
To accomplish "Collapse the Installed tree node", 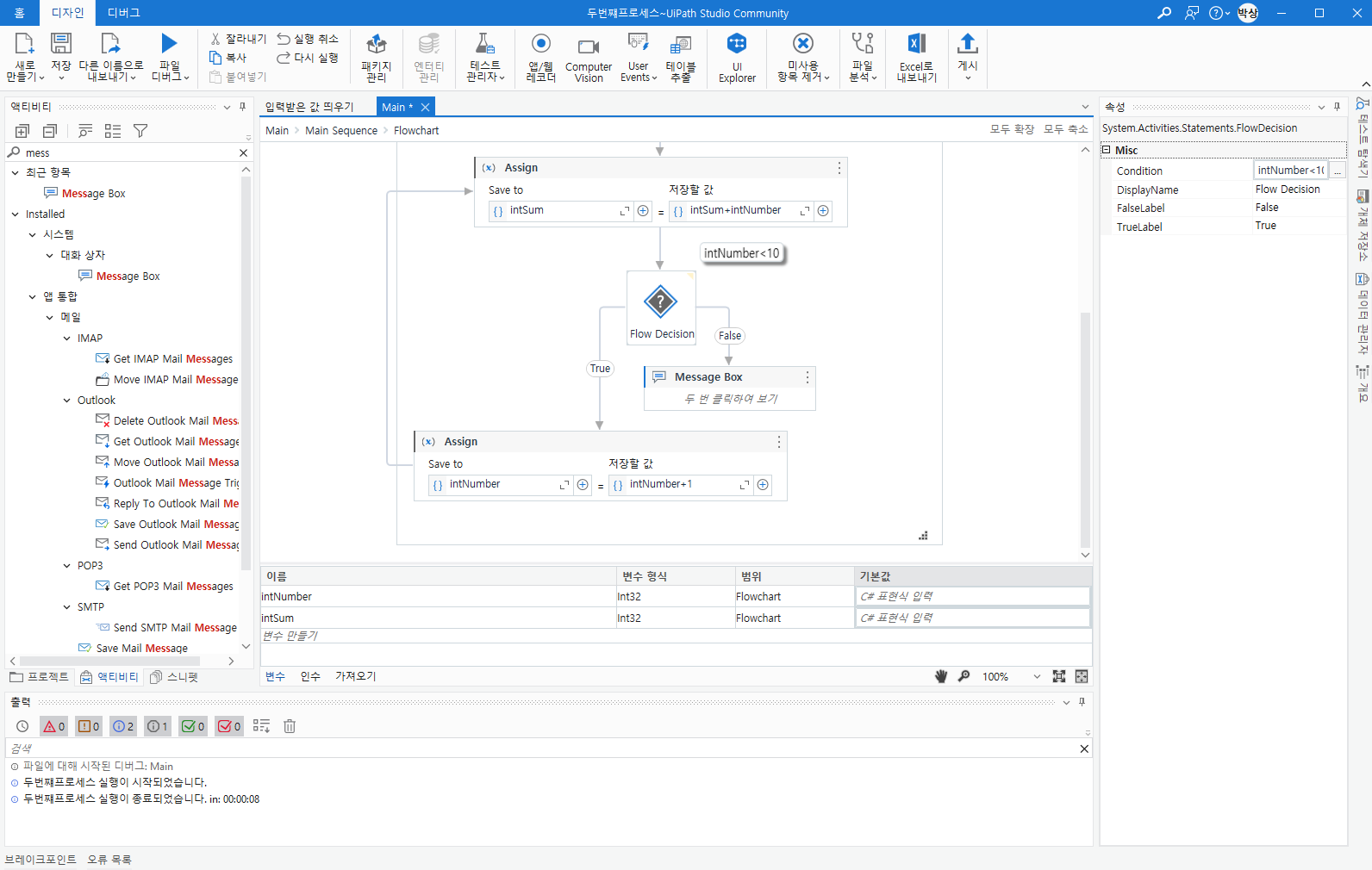I will (x=15, y=214).
